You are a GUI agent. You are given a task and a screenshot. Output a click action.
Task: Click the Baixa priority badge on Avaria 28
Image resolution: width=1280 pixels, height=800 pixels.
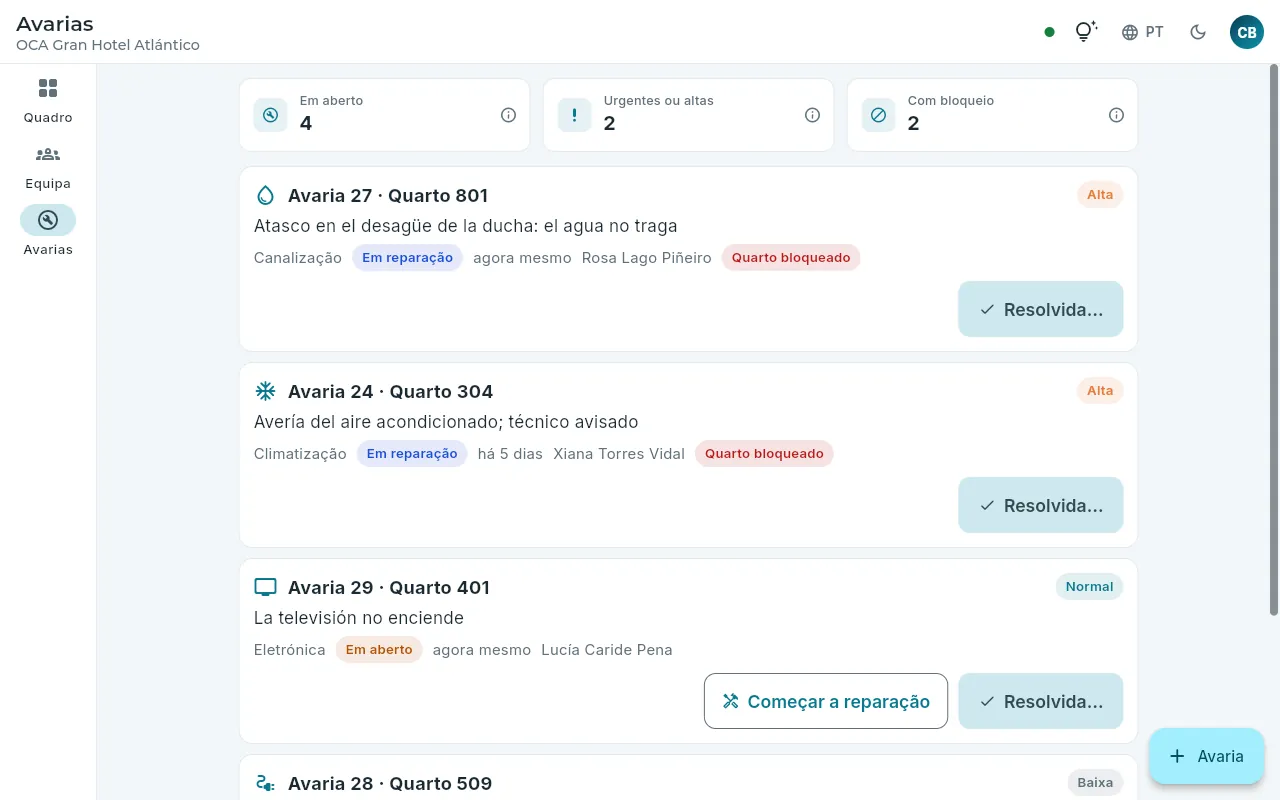[x=1095, y=783]
